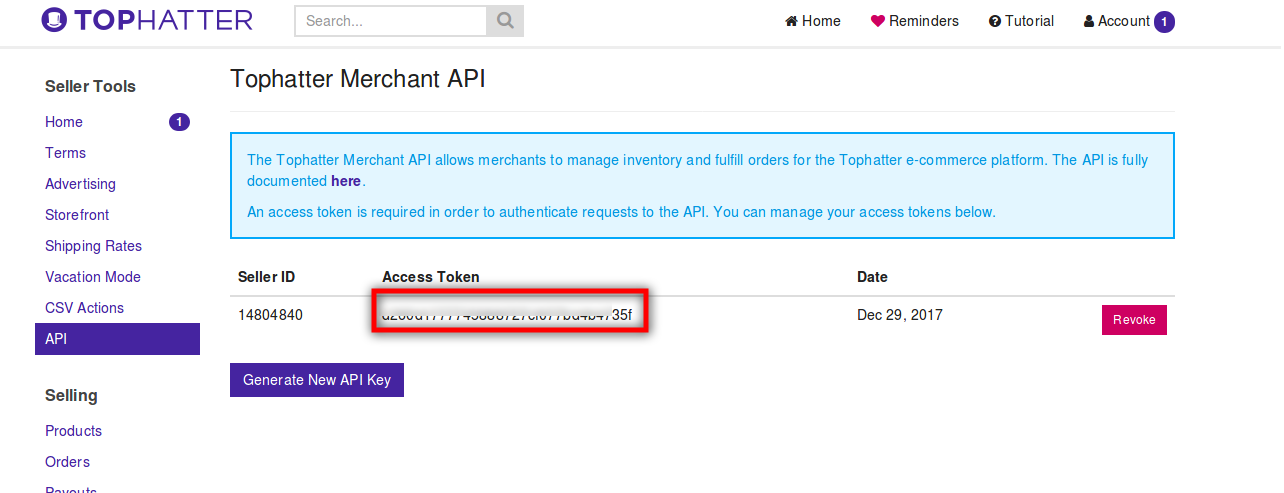The height and width of the screenshot is (493, 1284).
Task: Click the Access Token column header
Action: [x=431, y=277]
